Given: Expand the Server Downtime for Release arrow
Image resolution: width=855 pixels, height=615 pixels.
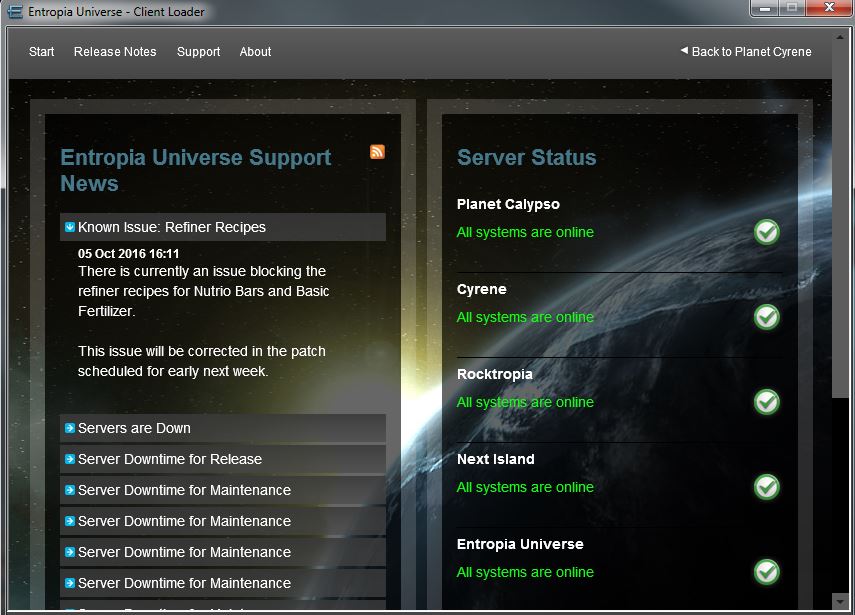Looking at the screenshot, I should (70, 459).
